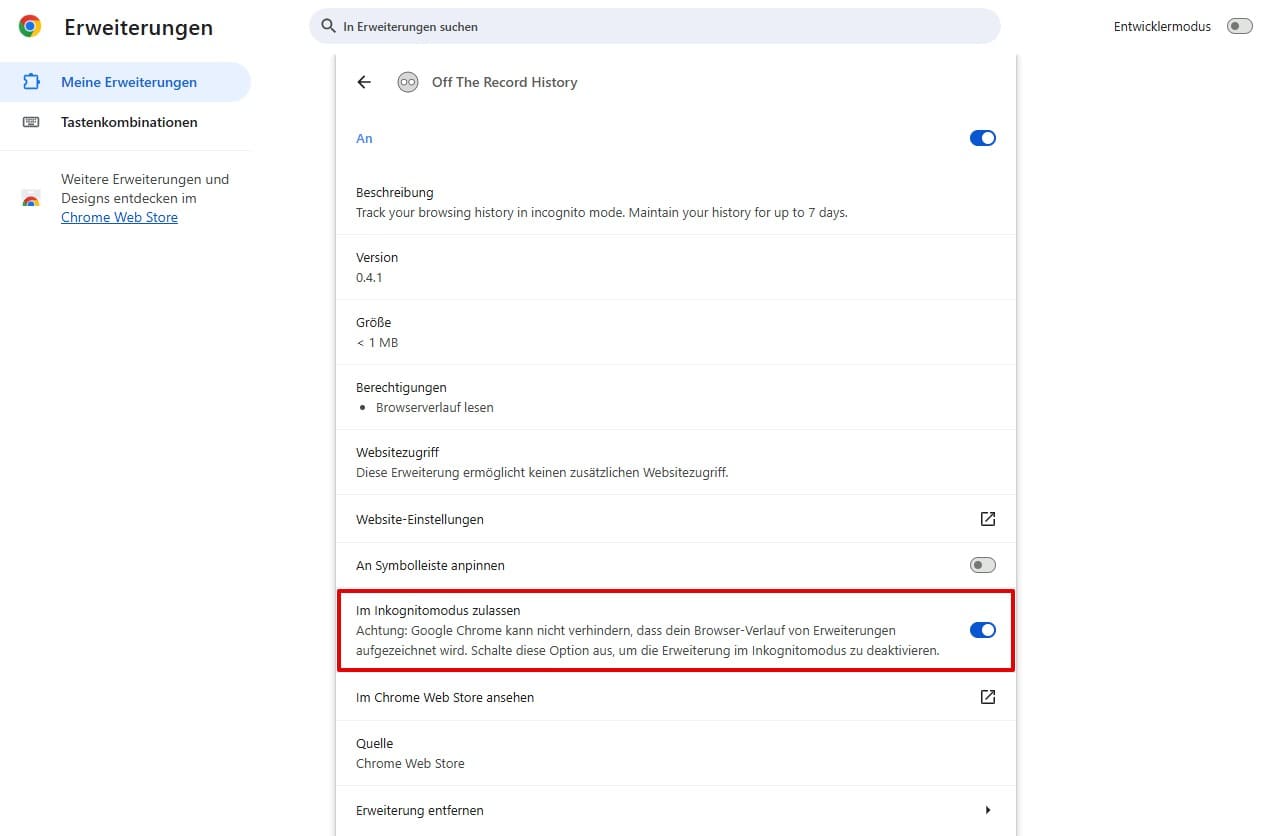Click the Quelle value Chrome Web Store
Image resolution: width=1262 pixels, height=836 pixels.
[410, 763]
